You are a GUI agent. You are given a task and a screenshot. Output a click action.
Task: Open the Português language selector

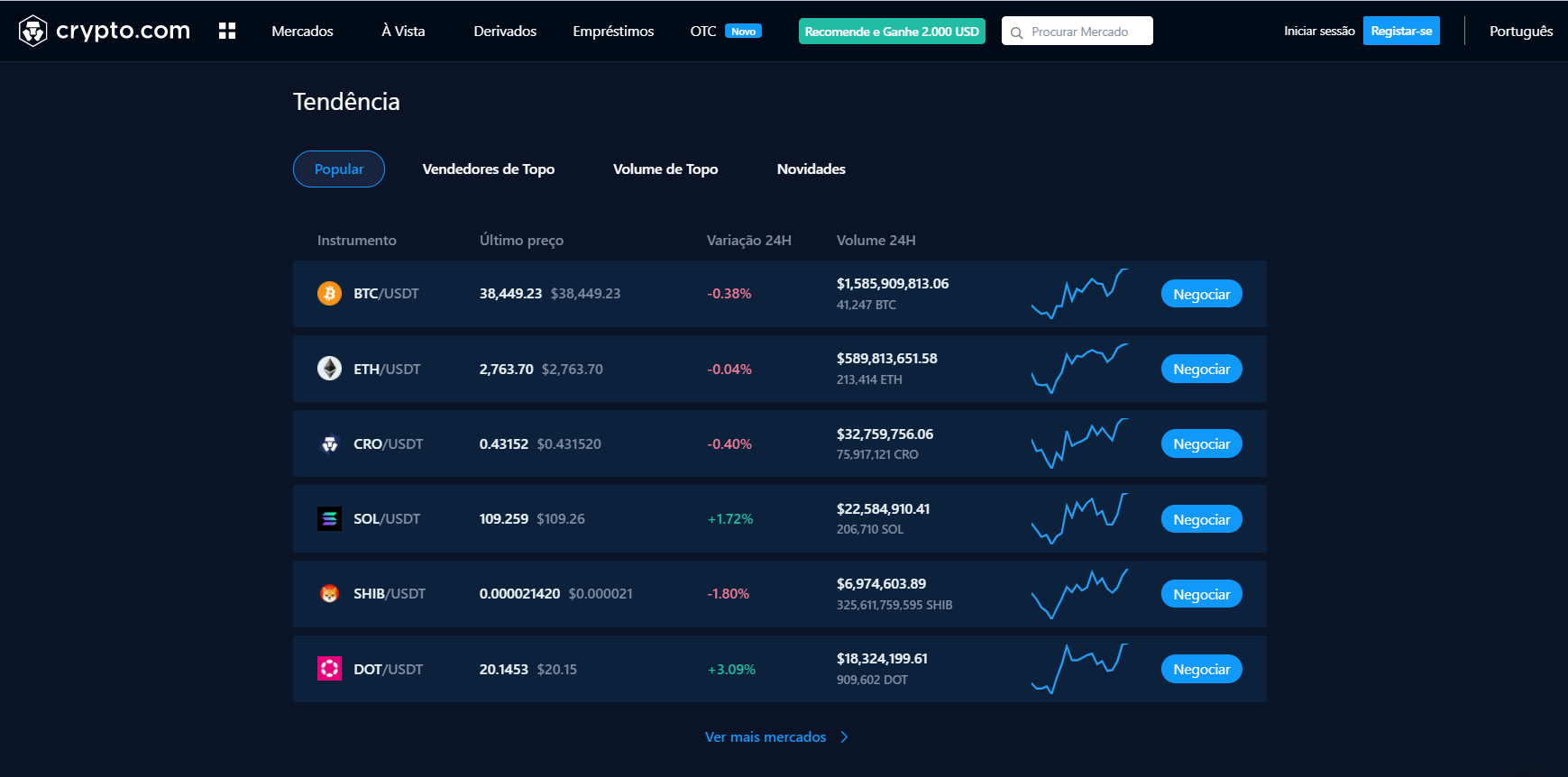pyautogui.click(x=1521, y=32)
